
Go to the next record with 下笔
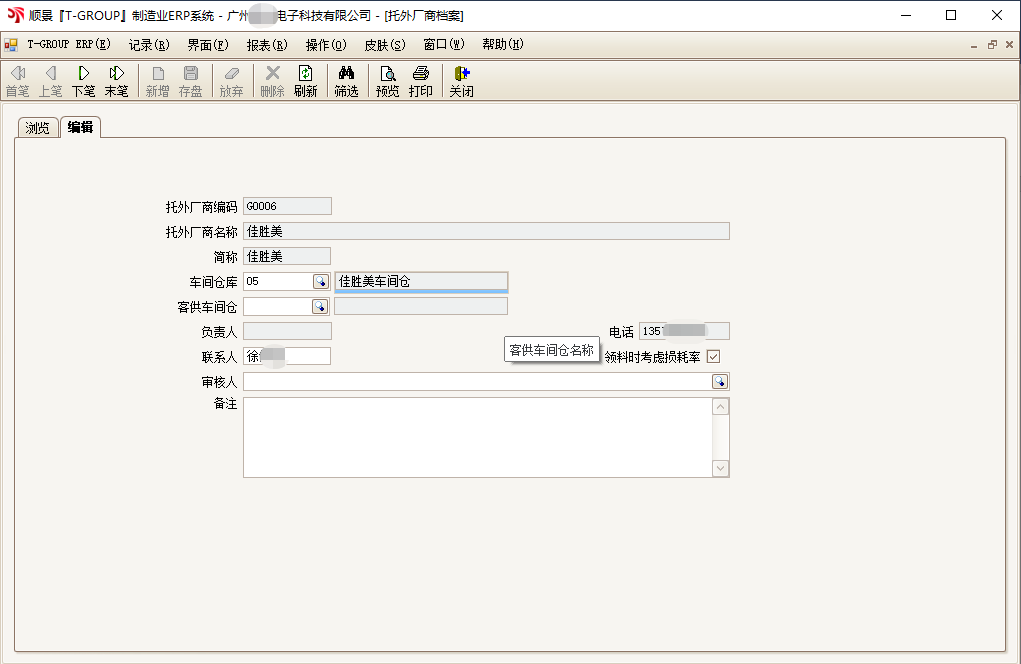(x=83, y=80)
